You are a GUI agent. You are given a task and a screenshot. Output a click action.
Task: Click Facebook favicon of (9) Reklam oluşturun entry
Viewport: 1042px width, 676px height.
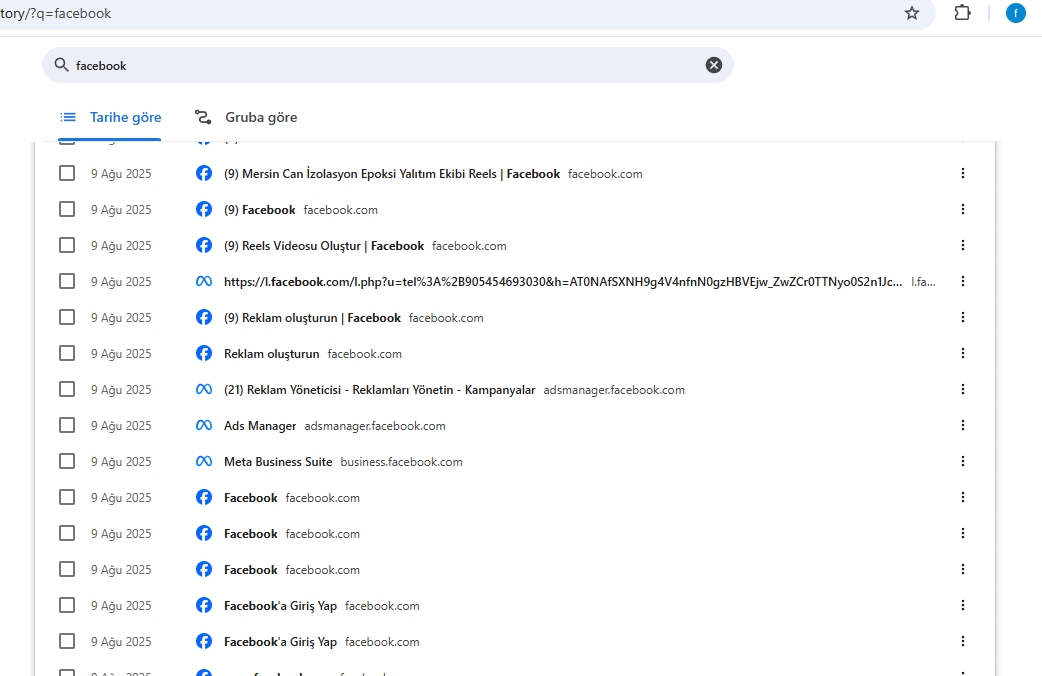pyautogui.click(x=204, y=317)
